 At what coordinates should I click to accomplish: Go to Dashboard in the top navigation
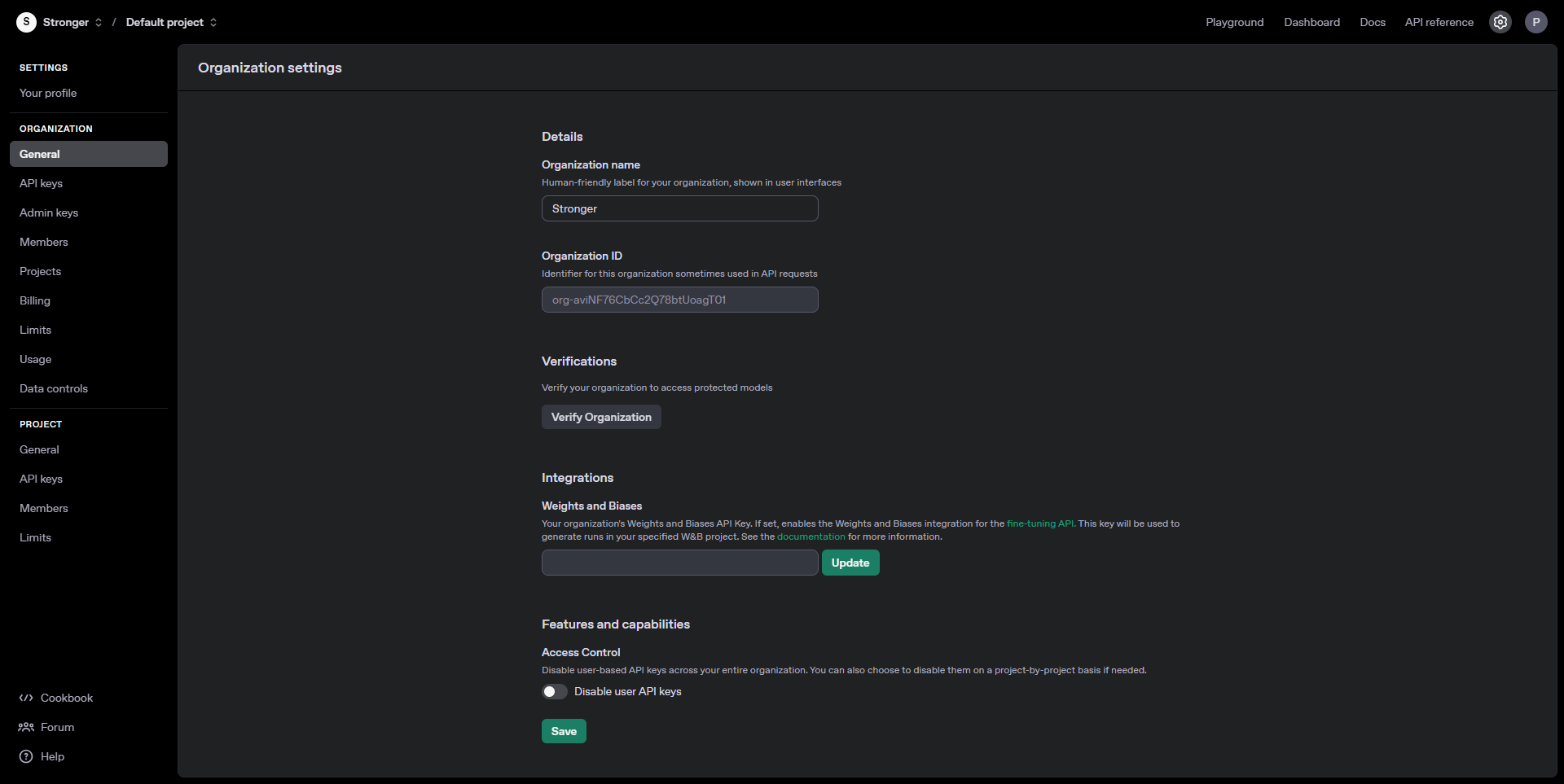[1311, 22]
